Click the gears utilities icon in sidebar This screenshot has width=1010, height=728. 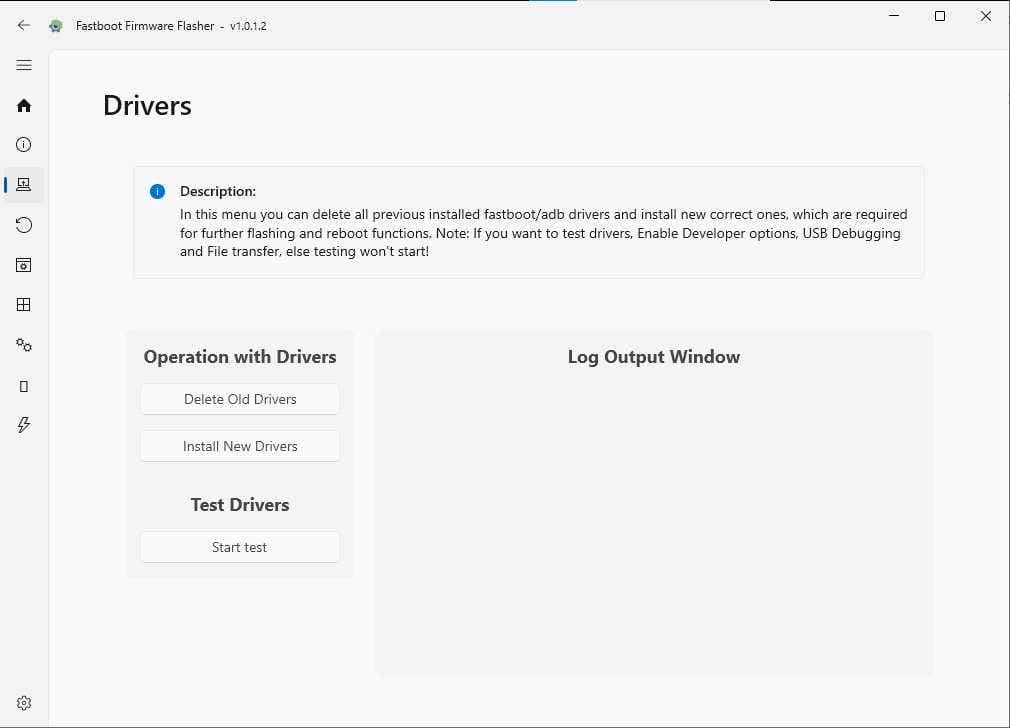(23, 344)
